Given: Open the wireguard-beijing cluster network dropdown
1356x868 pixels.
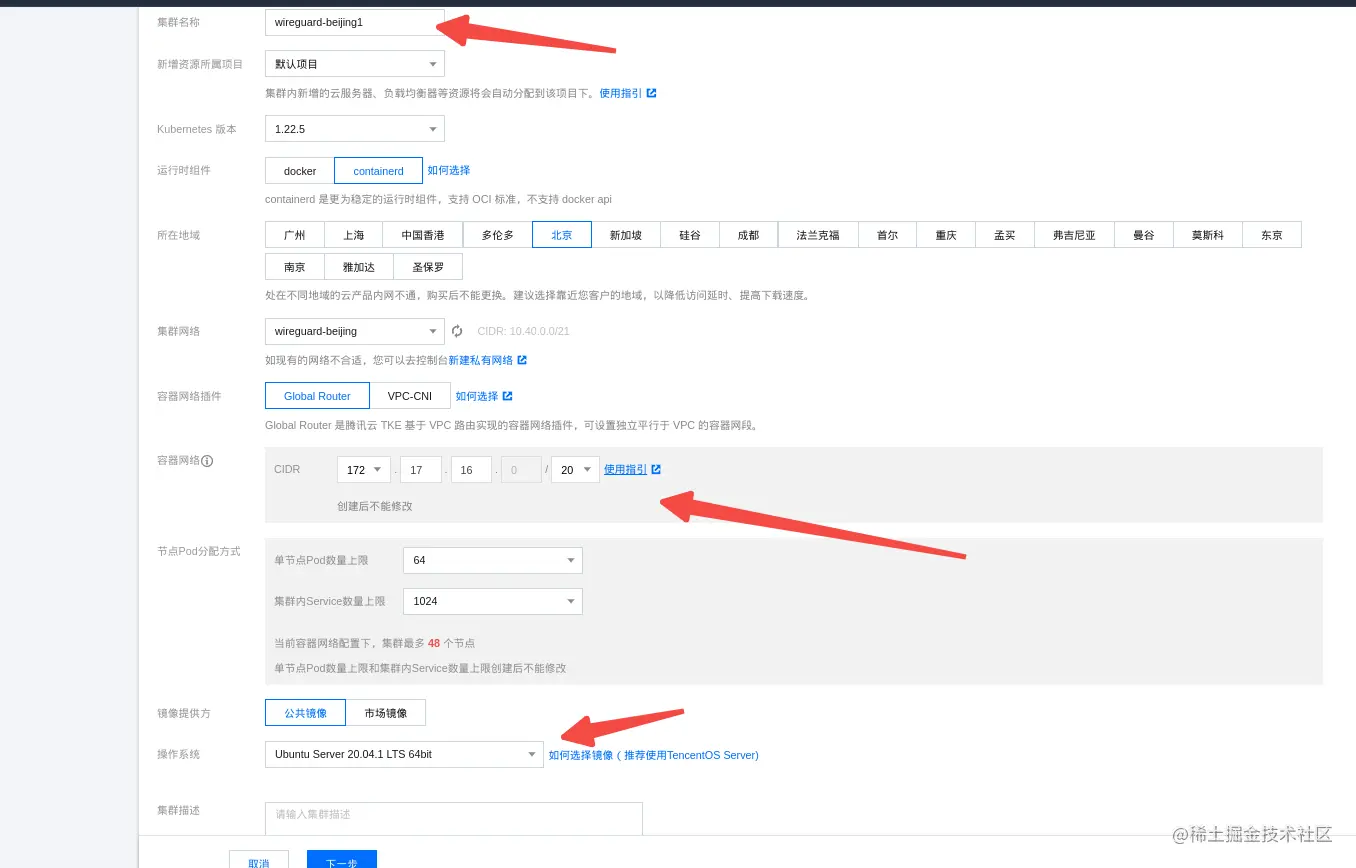Looking at the screenshot, I should [354, 331].
